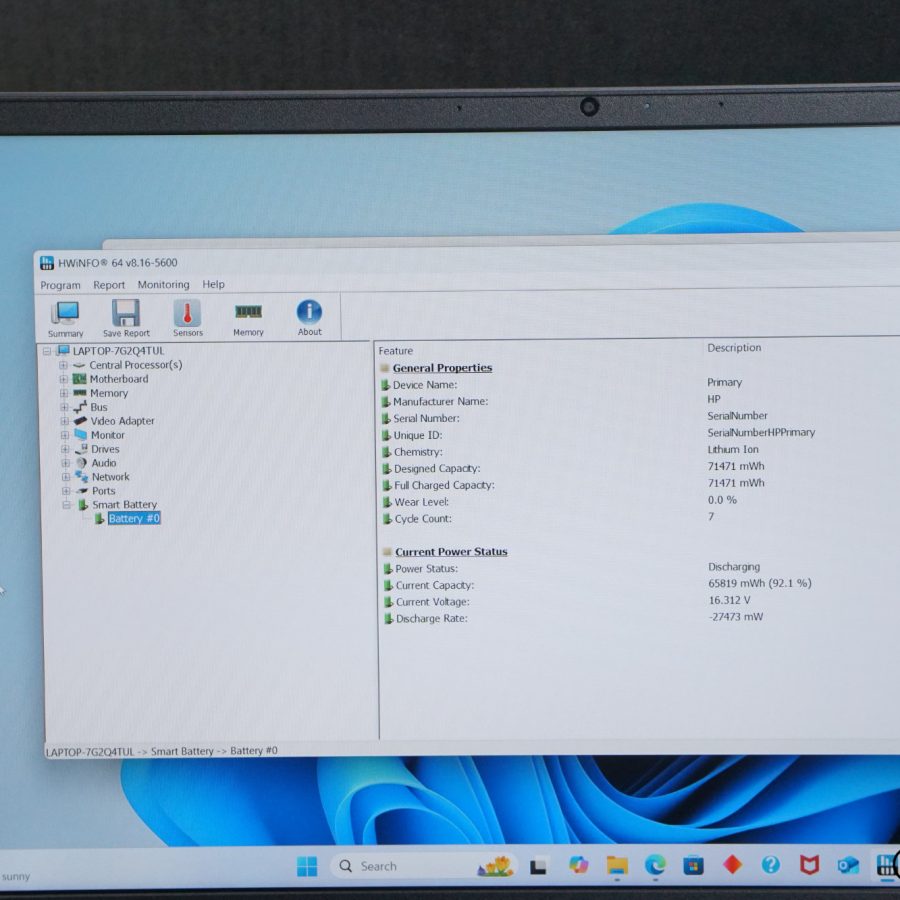Select Smart Battery in the tree

click(125, 505)
